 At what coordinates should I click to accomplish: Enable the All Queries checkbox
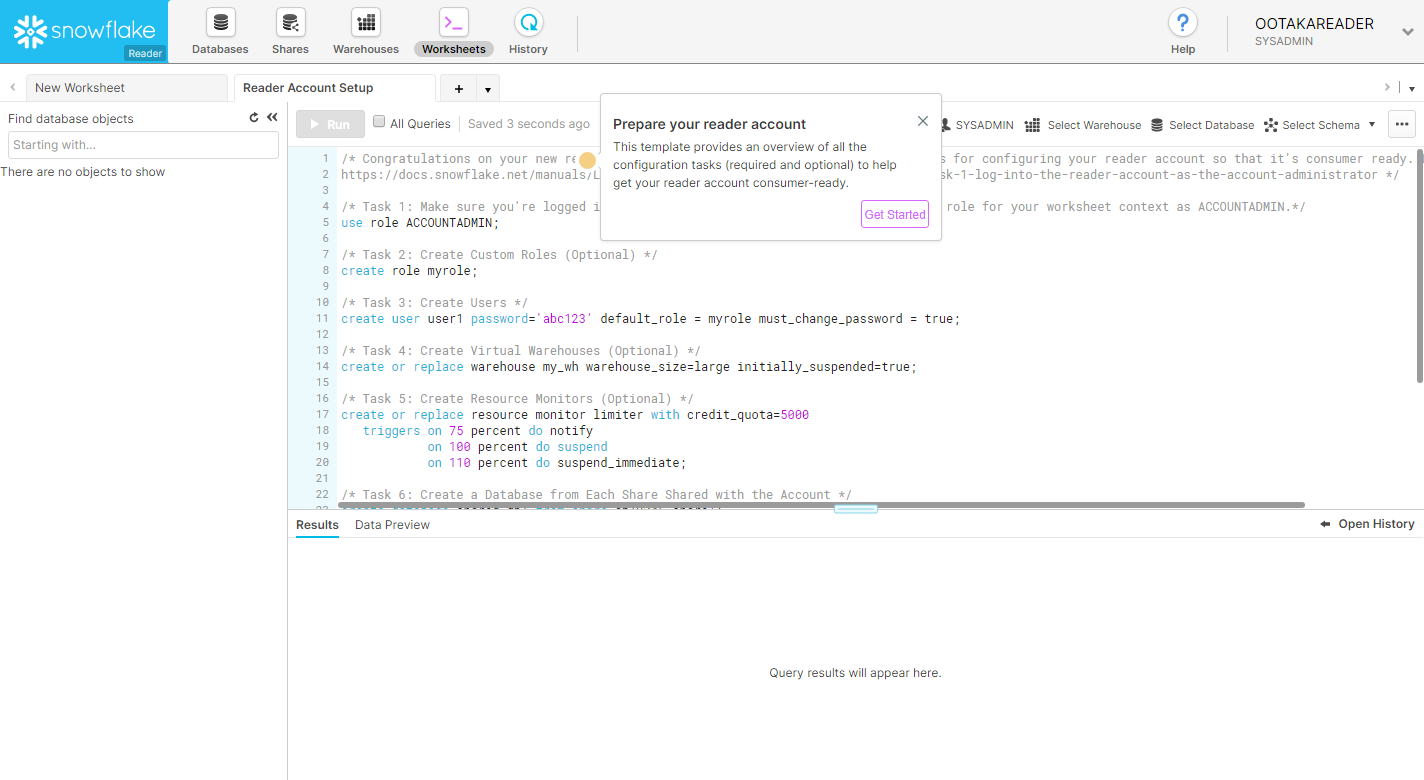[378, 121]
